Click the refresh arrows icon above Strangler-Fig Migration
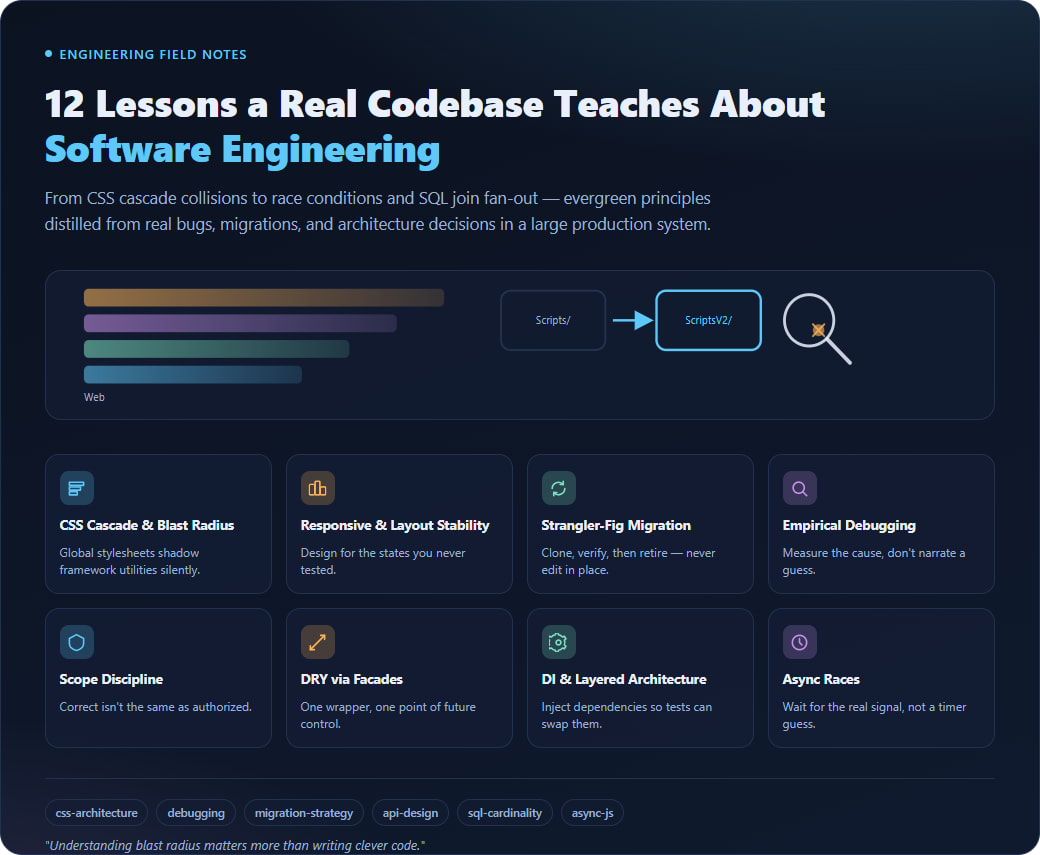This screenshot has width=1040, height=855. pos(558,488)
